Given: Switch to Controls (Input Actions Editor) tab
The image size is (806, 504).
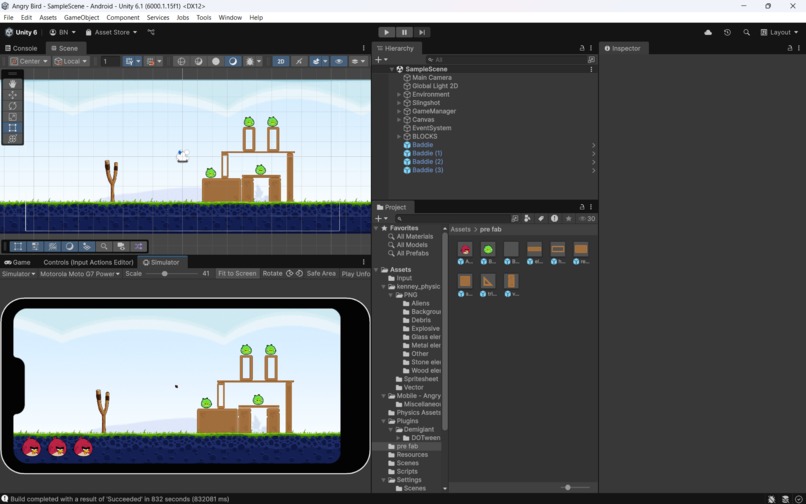Looking at the screenshot, I should [x=88, y=262].
